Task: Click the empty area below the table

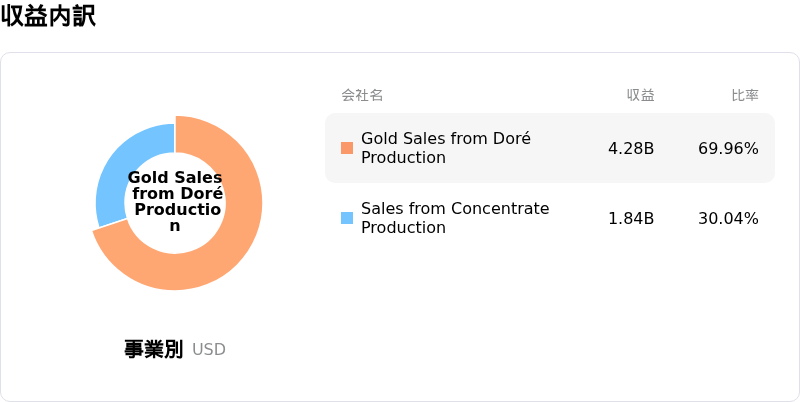Action: [x=550, y=321]
